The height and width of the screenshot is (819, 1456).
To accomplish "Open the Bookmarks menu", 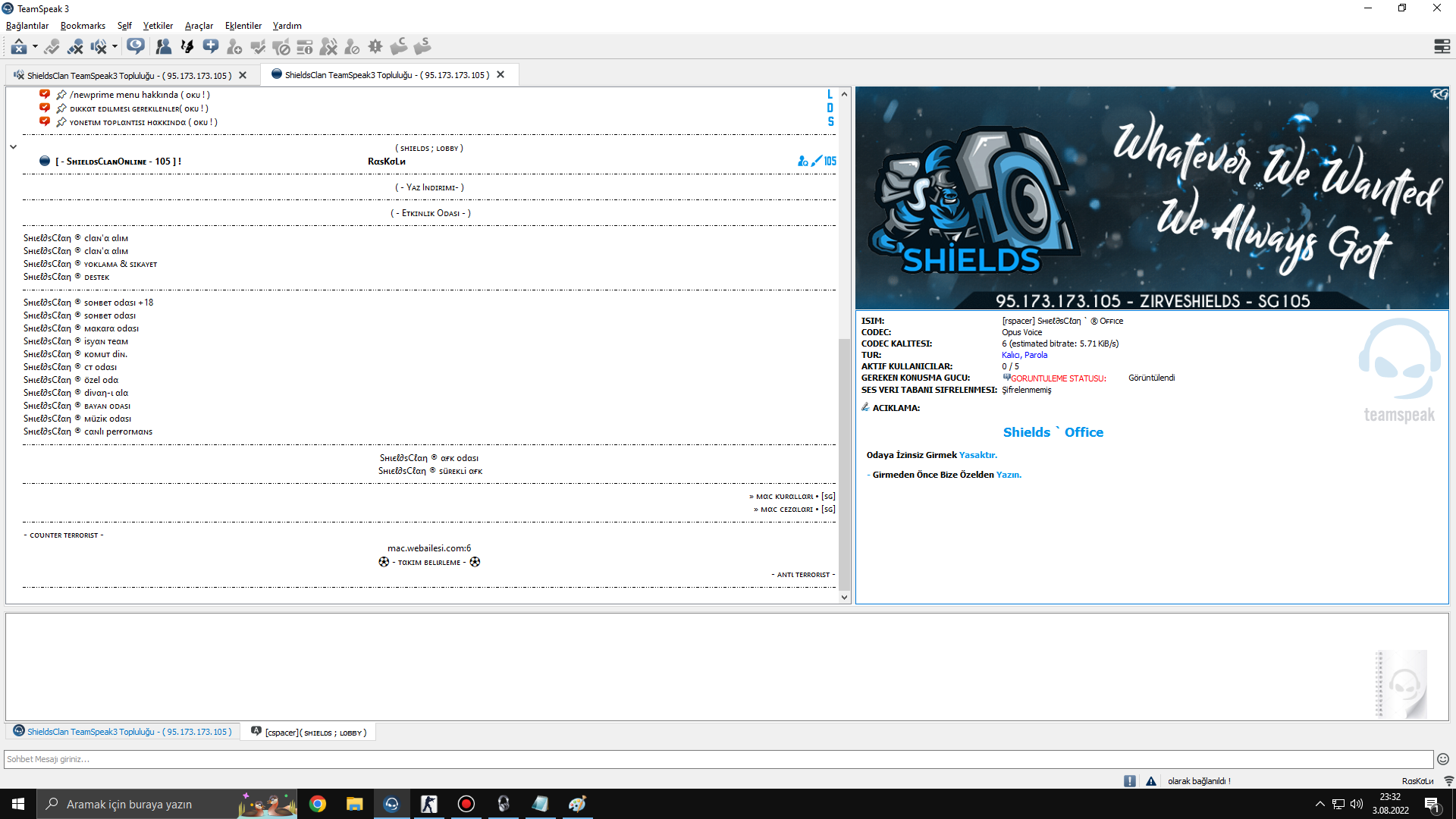I will click(83, 26).
